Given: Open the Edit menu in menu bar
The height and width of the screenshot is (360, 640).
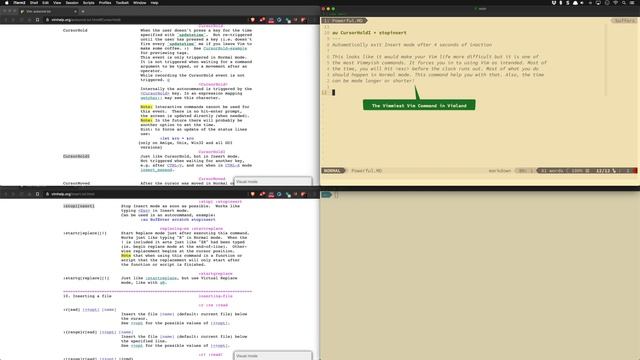Looking at the screenshot, I should (x=45, y=2).
